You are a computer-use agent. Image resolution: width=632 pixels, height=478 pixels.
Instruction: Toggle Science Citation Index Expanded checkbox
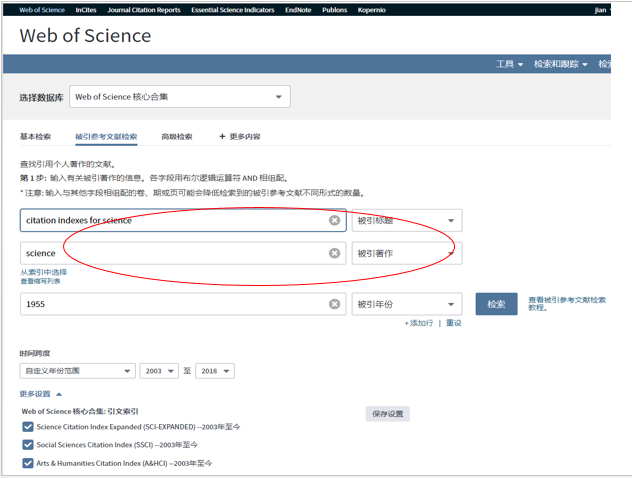point(28,427)
